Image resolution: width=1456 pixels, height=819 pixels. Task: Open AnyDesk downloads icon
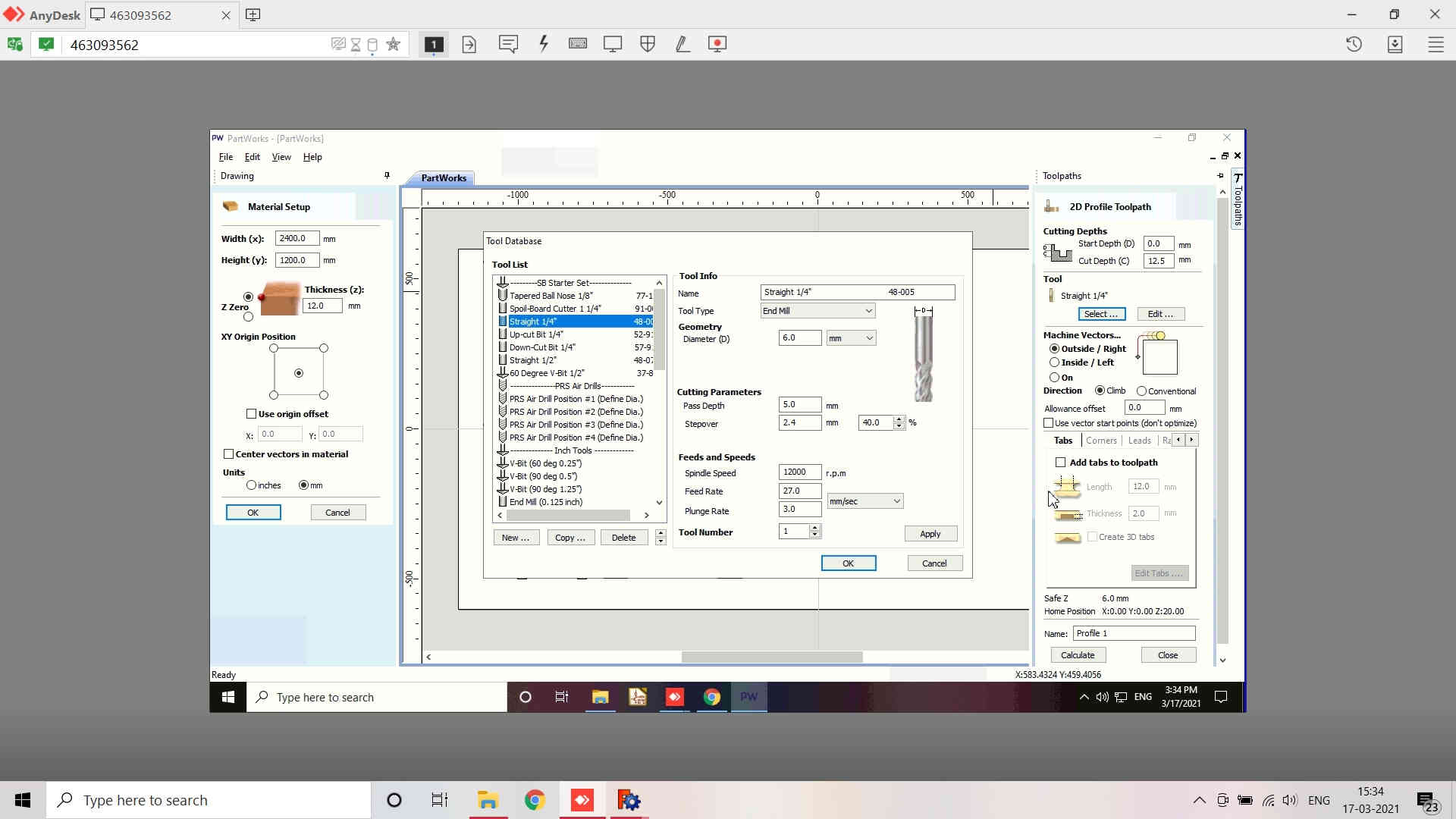(1395, 44)
